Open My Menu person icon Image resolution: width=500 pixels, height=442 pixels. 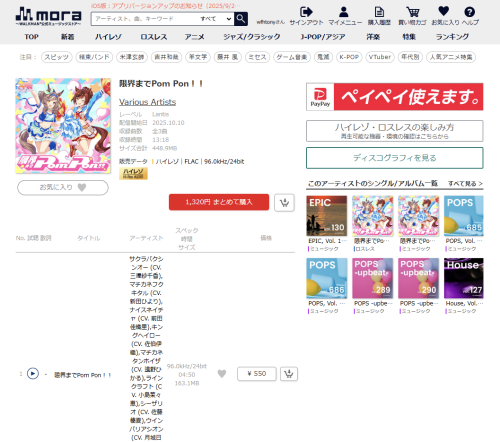(x=343, y=12)
